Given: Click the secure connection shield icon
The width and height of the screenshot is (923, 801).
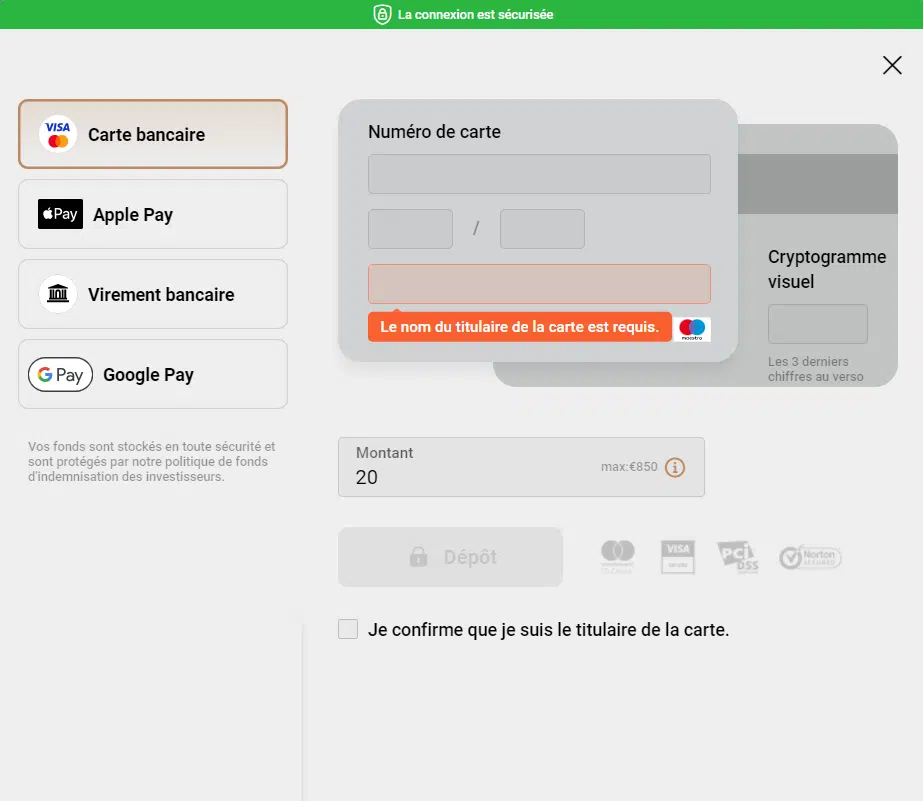Looking at the screenshot, I should (382, 14).
